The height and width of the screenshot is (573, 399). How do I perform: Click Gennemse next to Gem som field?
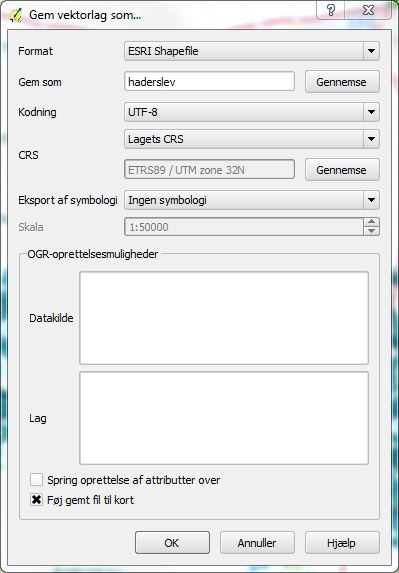tap(342, 82)
